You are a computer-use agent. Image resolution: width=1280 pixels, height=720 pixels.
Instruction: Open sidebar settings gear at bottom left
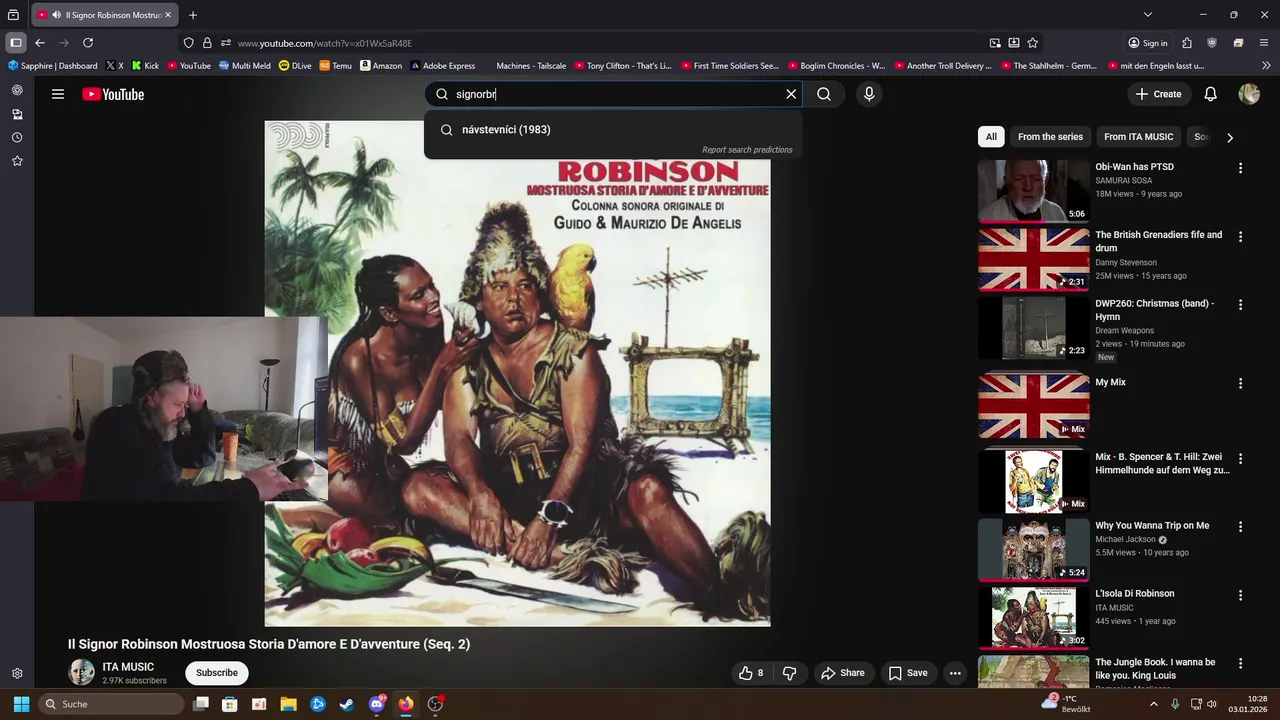(x=17, y=674)
